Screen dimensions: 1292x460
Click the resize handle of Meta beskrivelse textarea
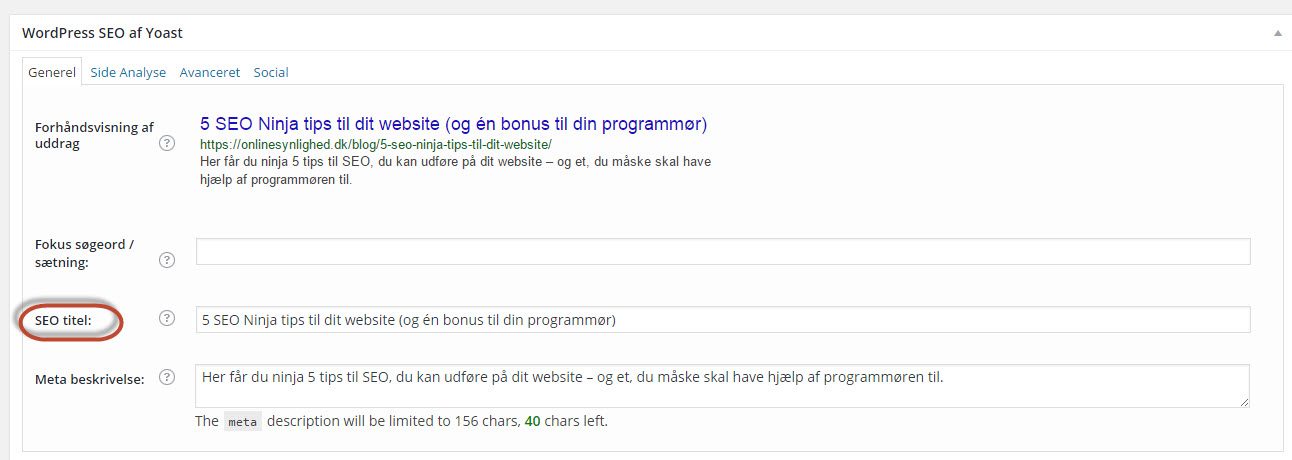(x=1244, y=401)
